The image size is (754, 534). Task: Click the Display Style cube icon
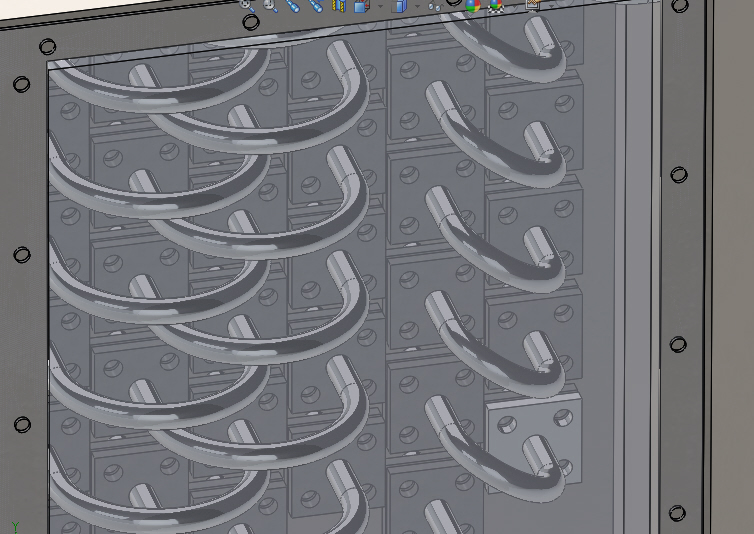point(400,5)
